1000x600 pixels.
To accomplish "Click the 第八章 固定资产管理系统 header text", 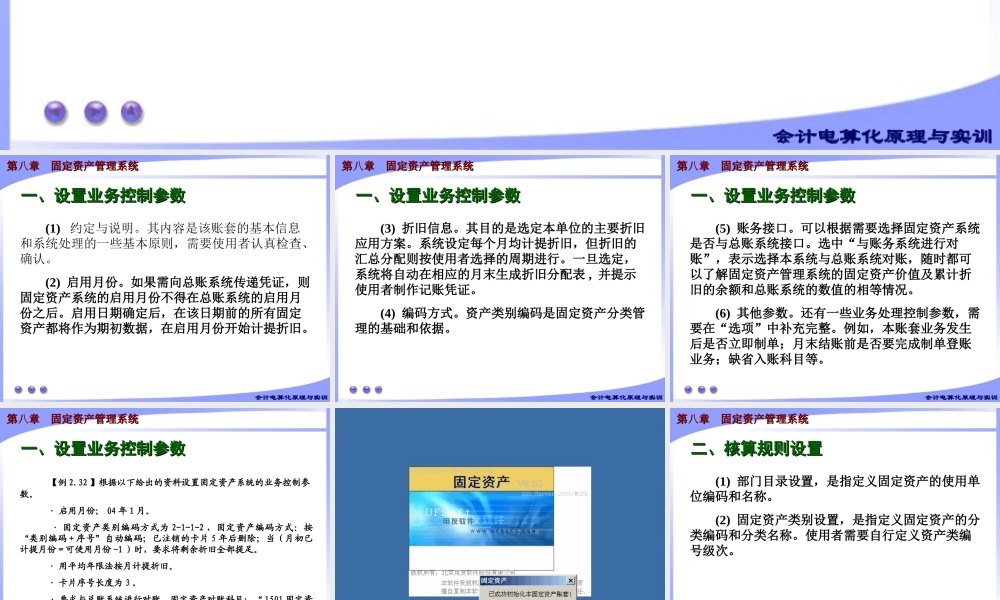I will click(x=73, y=166).
